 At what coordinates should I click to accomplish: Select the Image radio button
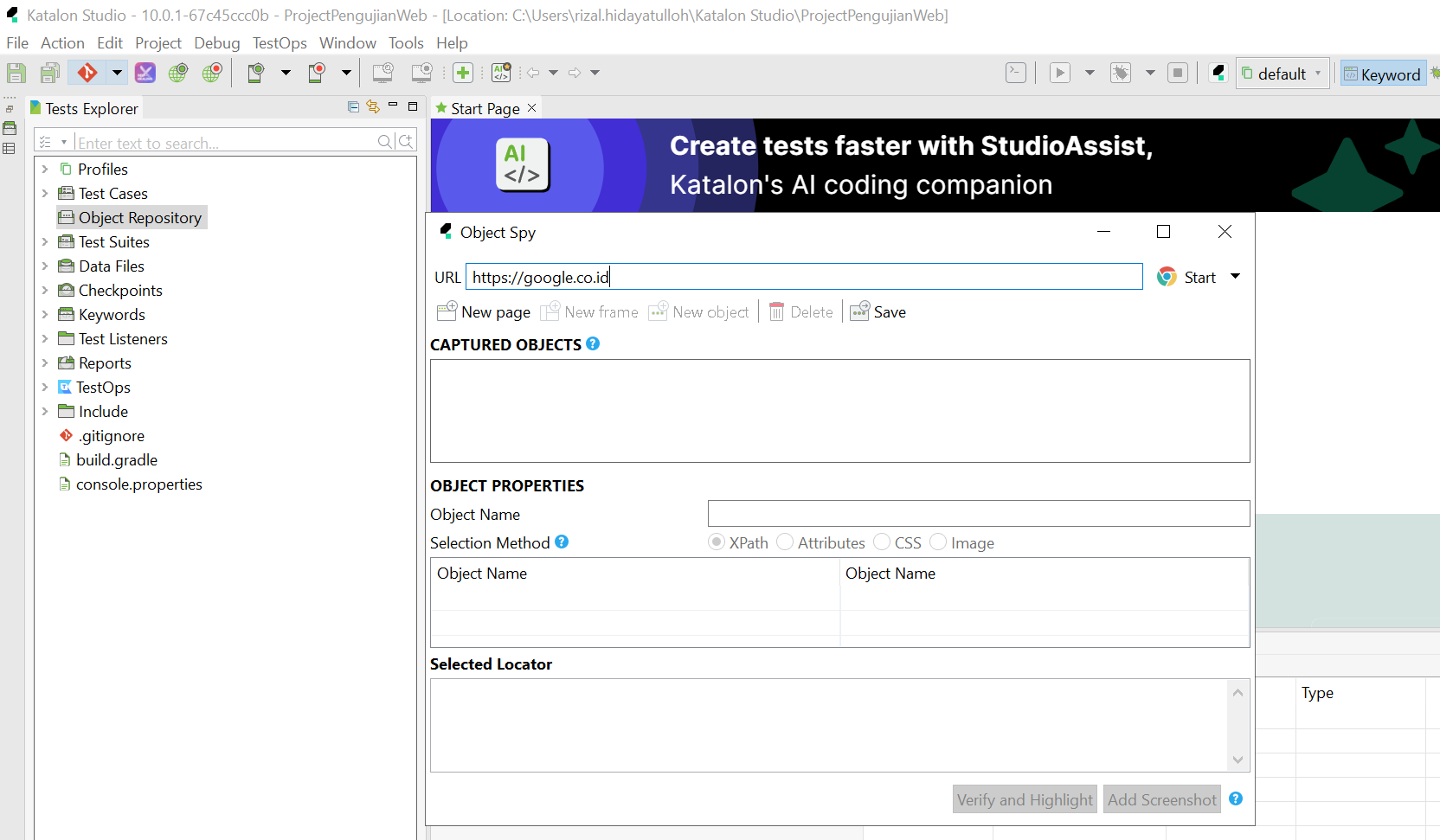coord(938,542)
